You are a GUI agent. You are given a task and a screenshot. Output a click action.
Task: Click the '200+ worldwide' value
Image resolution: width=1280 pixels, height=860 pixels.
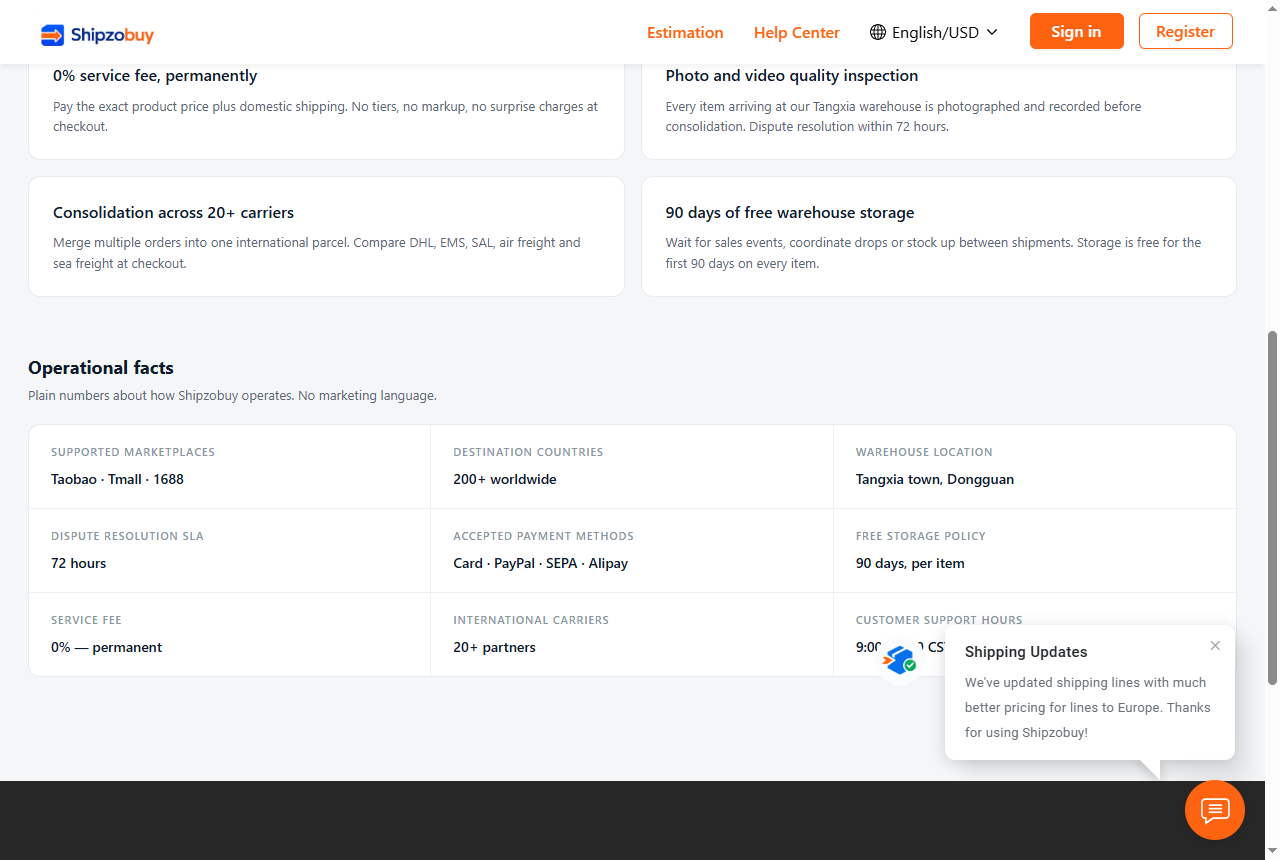(505, 479)
